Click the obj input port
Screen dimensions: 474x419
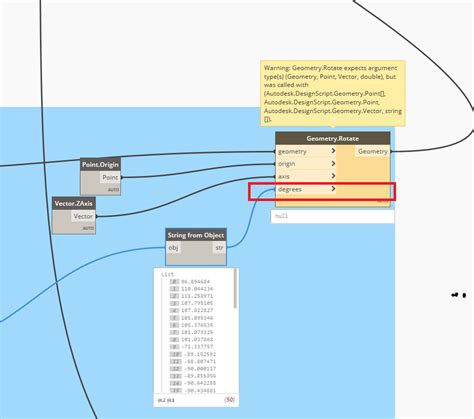click(173, 248)
